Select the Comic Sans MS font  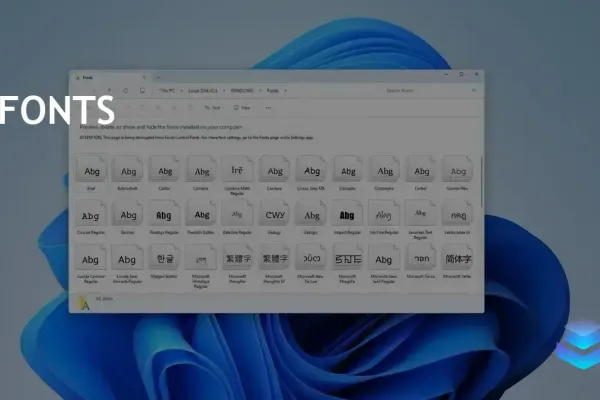pyautogui.click(x=311, y=169)
